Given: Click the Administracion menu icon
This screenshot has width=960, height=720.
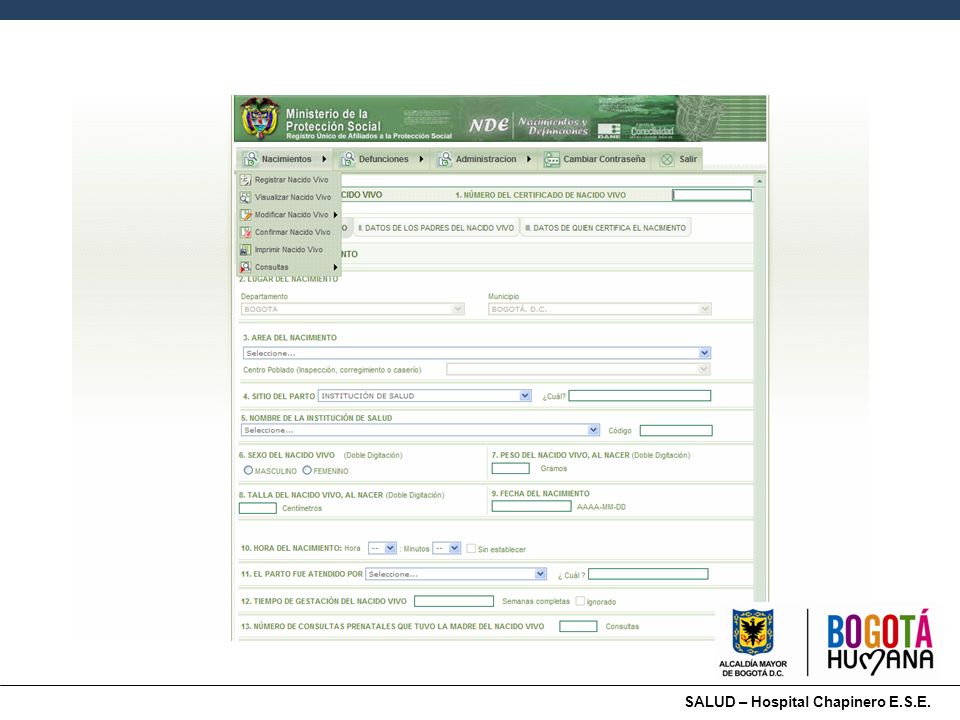Looking at the screenshot, I should pyautogui.click(x=444, y=159).
